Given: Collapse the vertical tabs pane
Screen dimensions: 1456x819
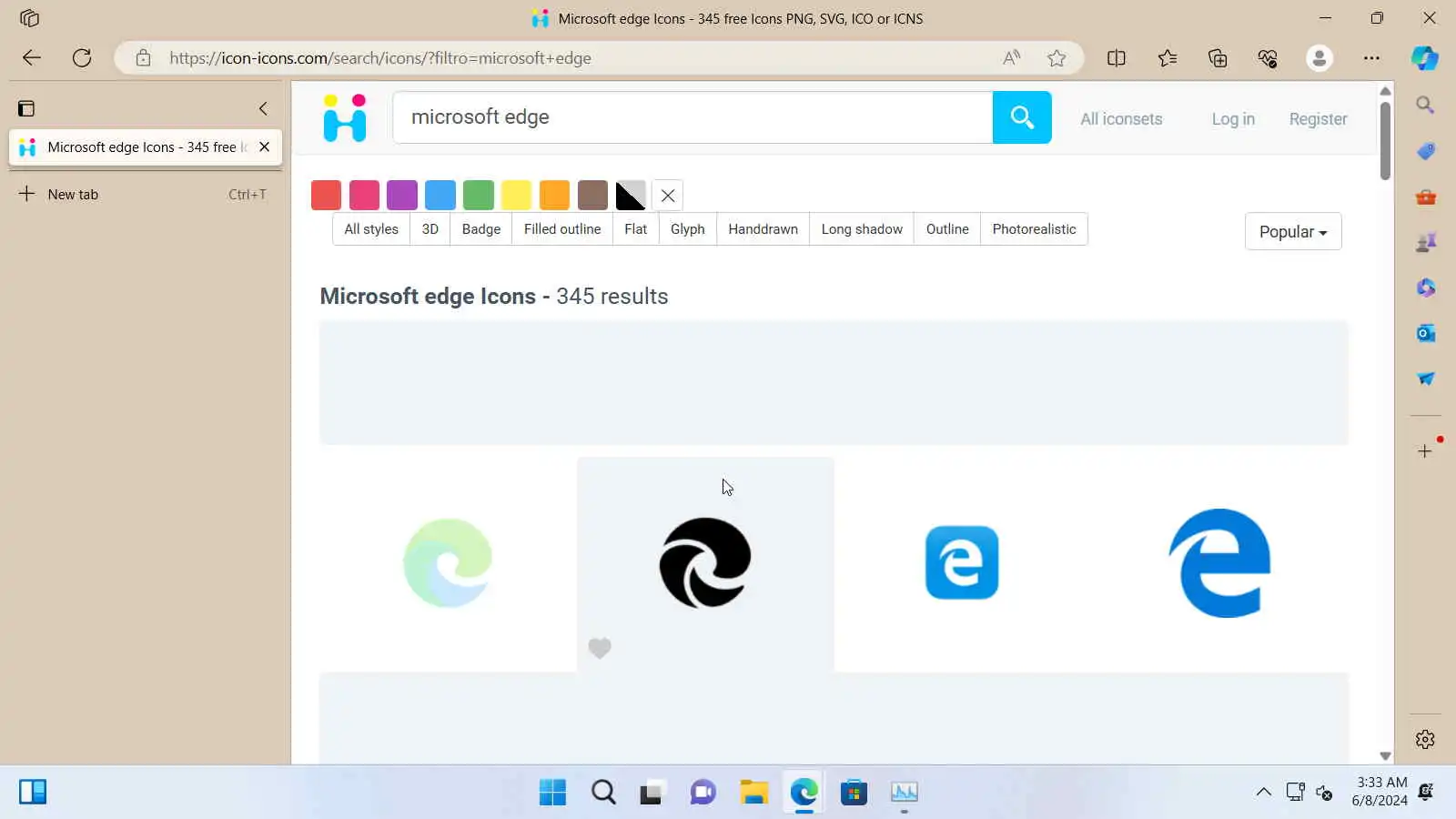Looking at the screenshot, I should [263, 108].
